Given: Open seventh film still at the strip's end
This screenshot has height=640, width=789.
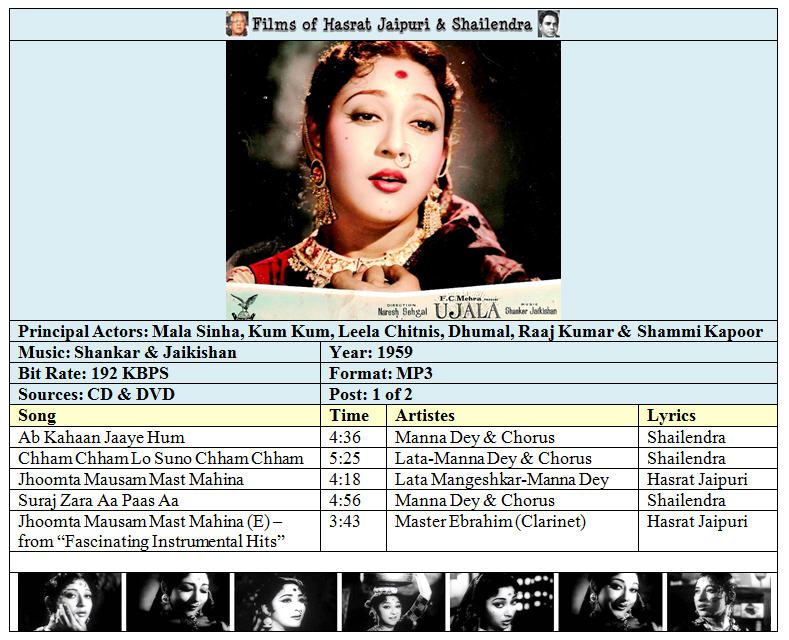Looking at the screenshot, I should 719,602.
